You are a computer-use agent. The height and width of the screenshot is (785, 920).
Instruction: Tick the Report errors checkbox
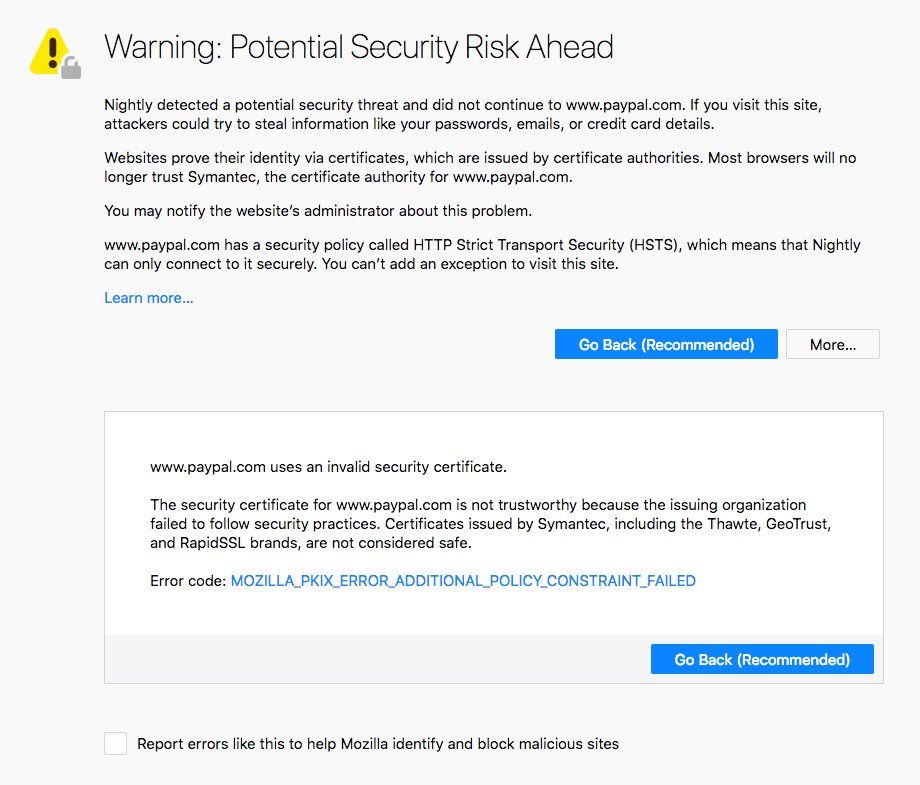pos(116,743)
